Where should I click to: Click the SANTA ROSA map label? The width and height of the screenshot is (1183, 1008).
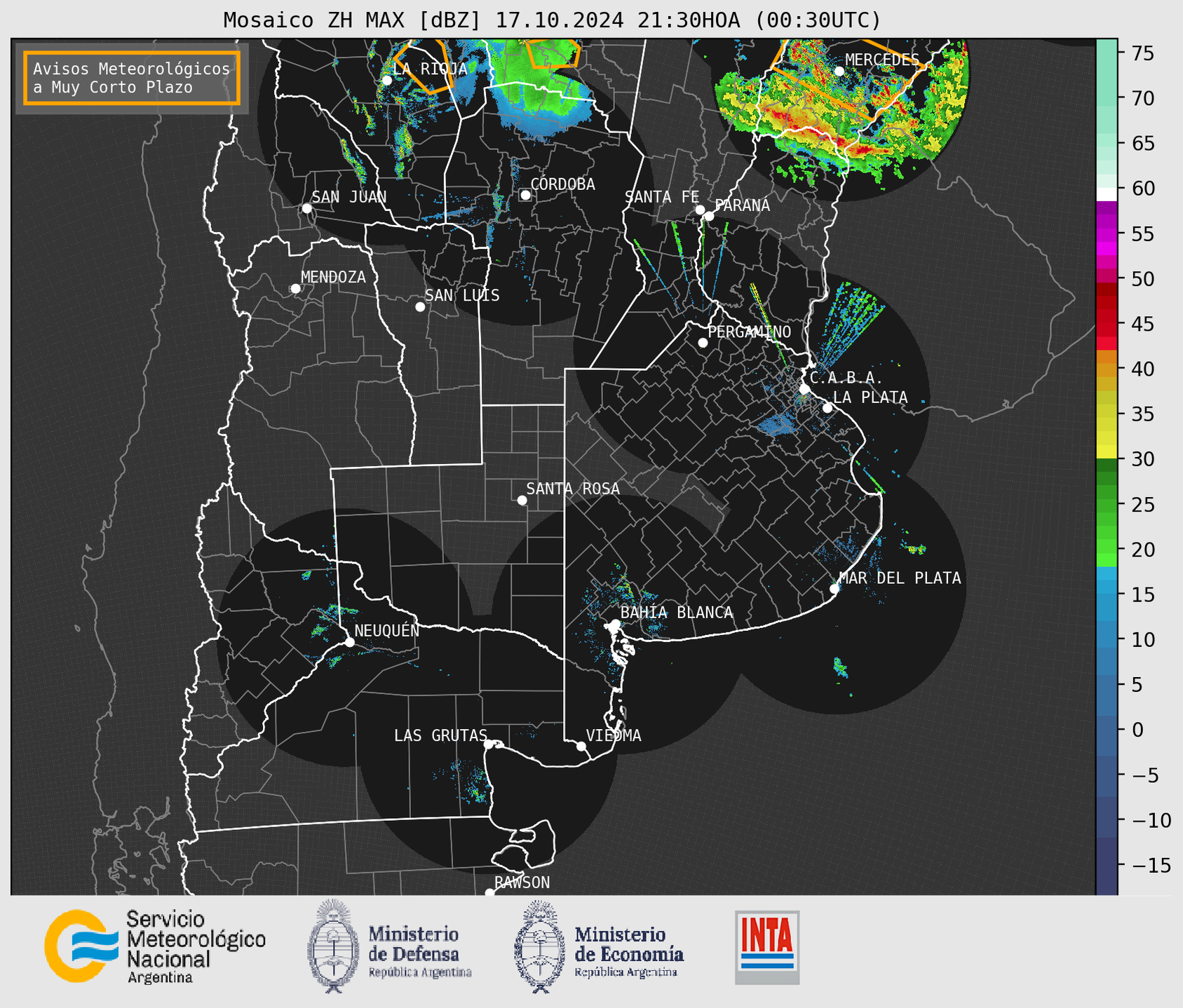pyautogui.click(x=573, y=489)
